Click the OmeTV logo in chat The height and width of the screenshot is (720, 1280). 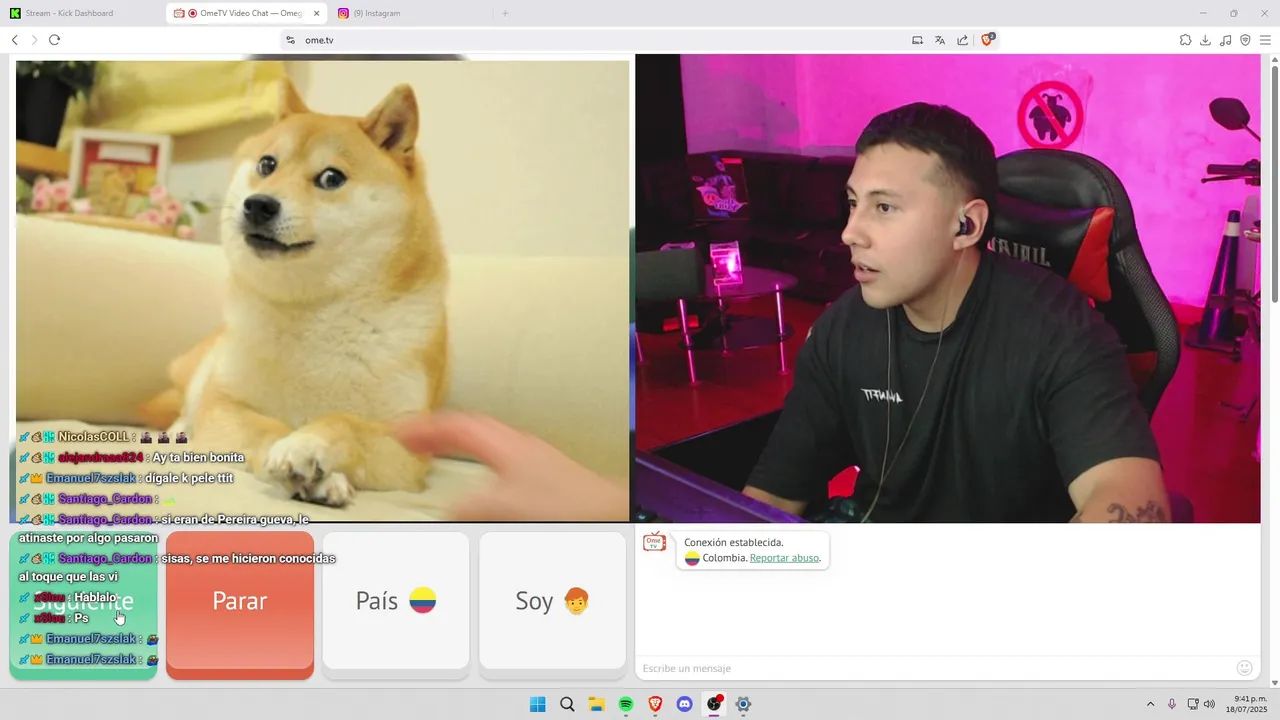[x=654, y=541]
